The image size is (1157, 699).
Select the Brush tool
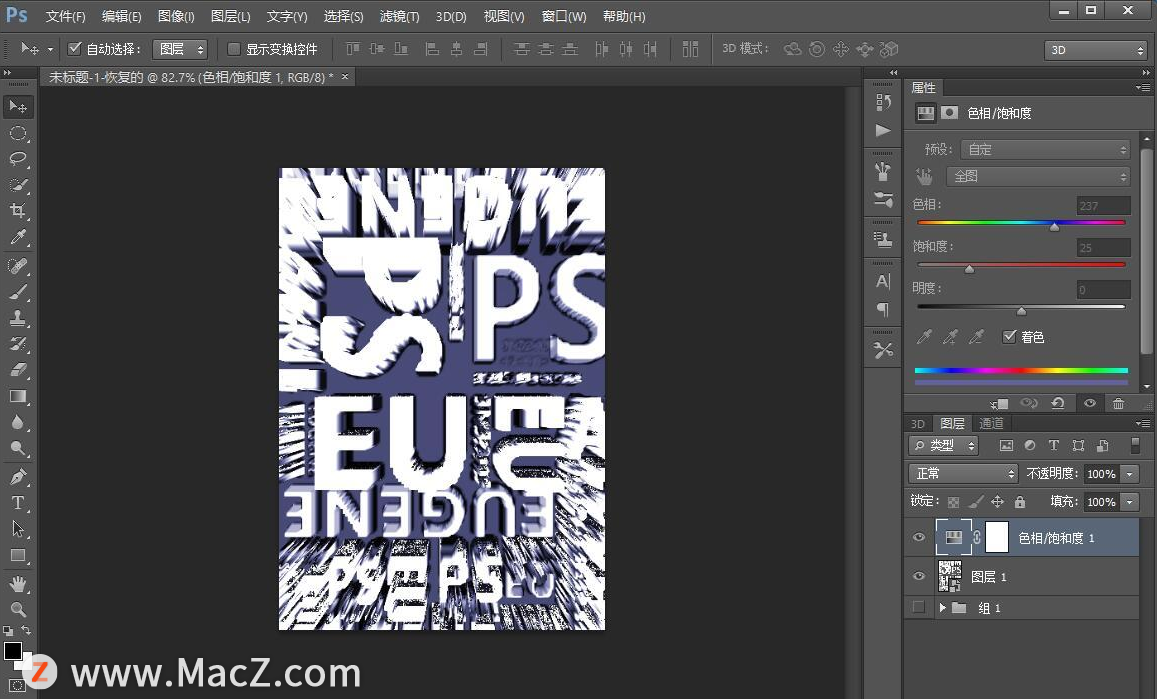(x=18, y=292)
